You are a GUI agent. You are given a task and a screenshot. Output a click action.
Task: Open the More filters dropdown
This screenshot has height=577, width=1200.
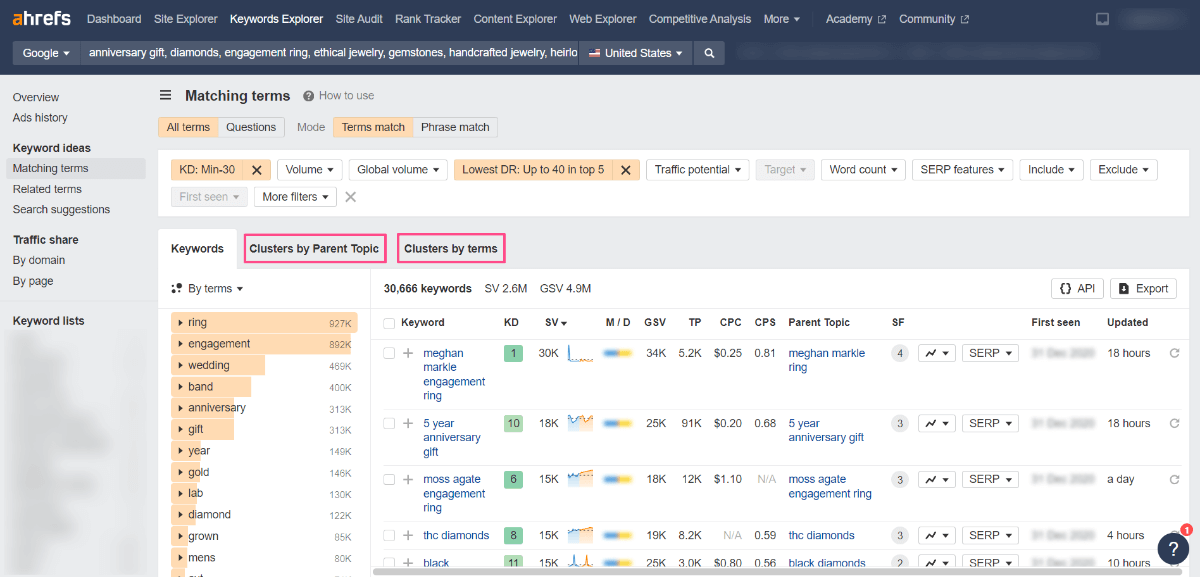click(x=296, y=197)
